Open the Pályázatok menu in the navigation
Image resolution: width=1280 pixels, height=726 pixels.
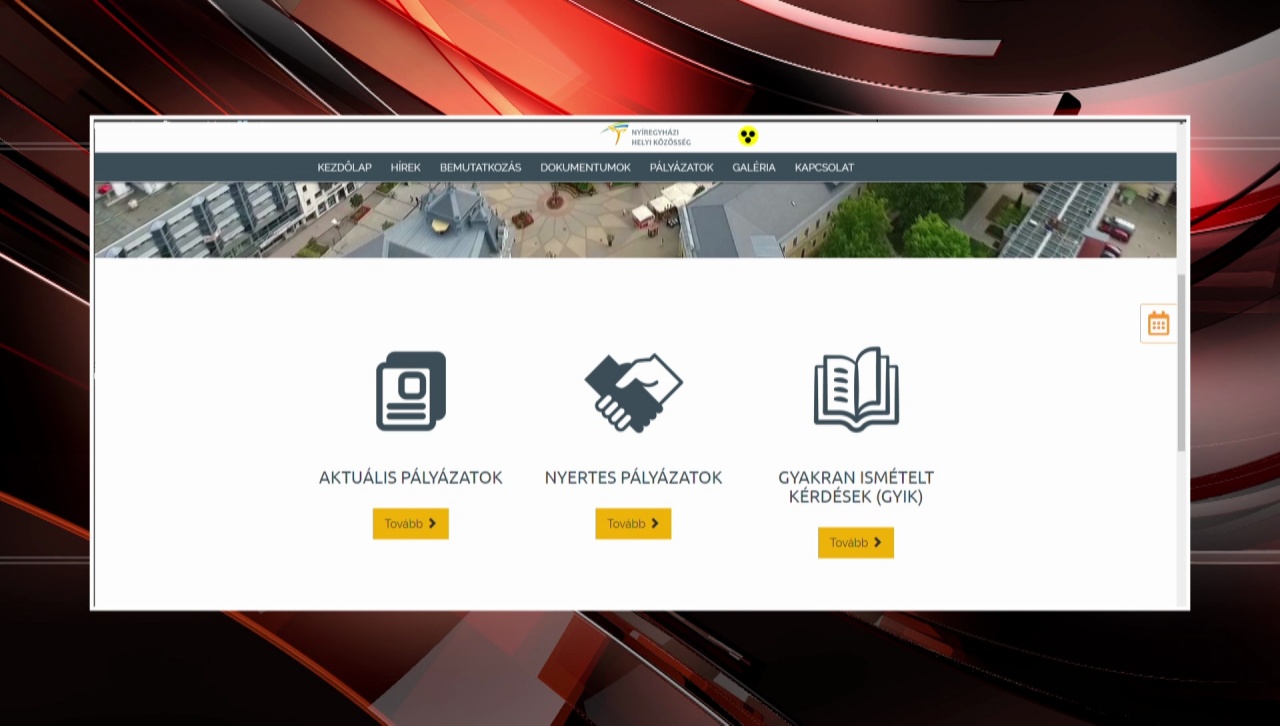(x=681, y=167)
